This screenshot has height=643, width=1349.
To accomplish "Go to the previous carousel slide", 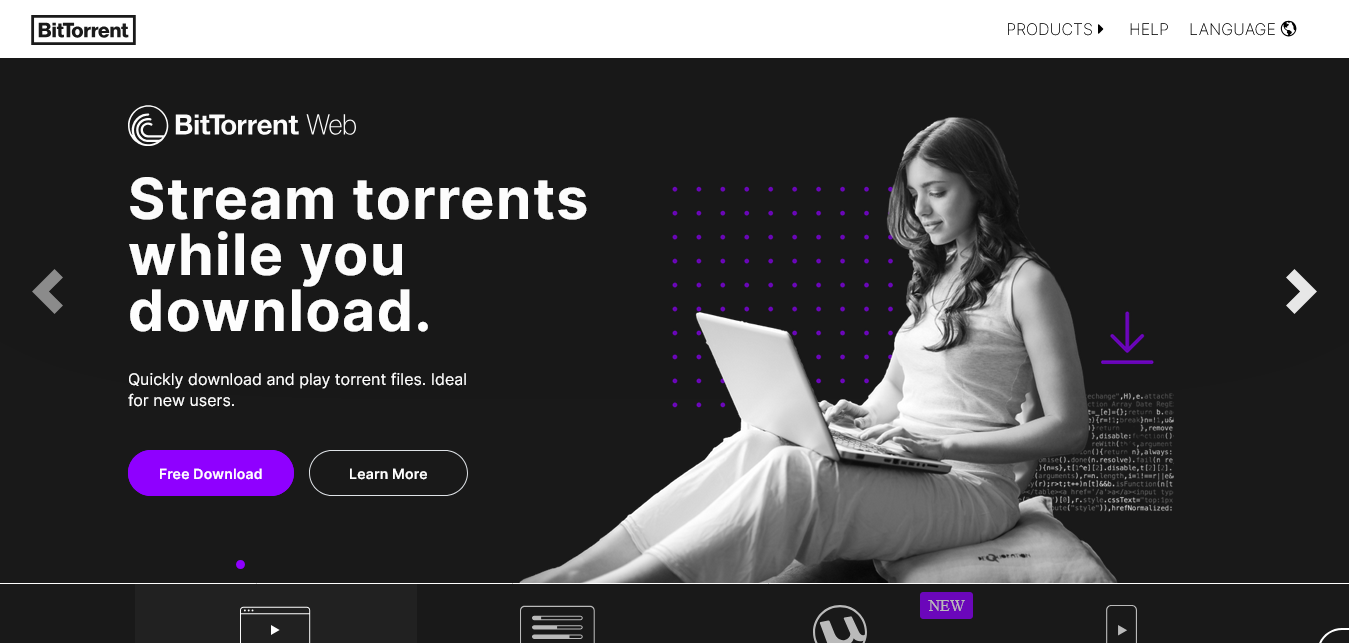I will click(x=48, y=292).
